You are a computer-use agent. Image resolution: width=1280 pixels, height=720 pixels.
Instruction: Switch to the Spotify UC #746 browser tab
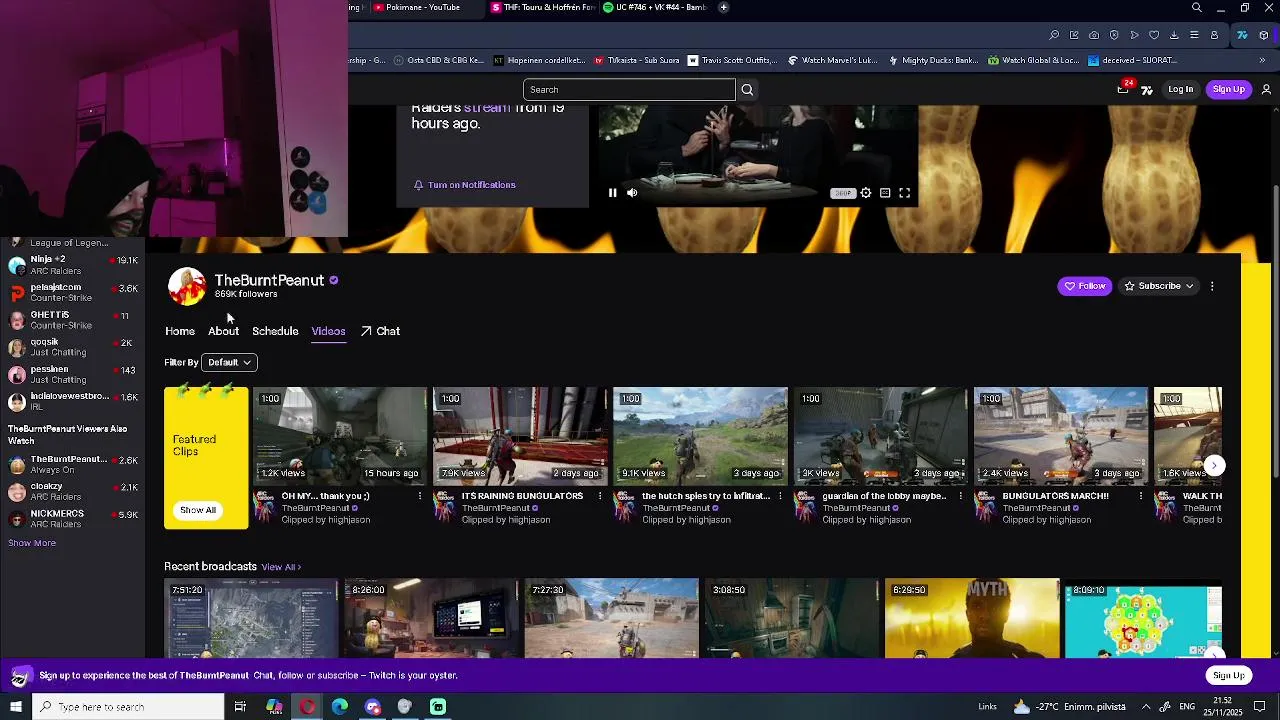pos(654,7)
